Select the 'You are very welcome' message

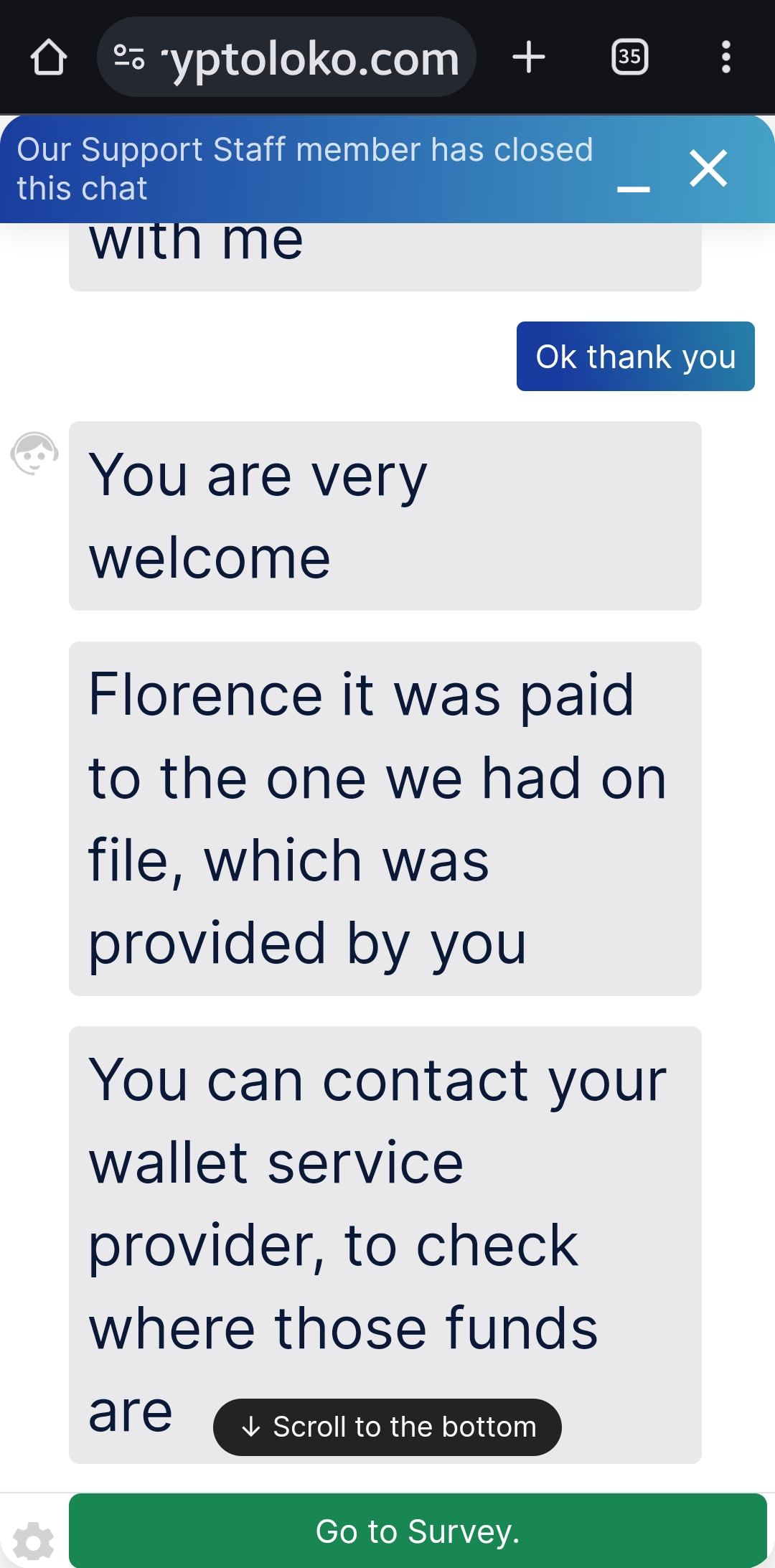pyautogui.click(x=385, y=516)
